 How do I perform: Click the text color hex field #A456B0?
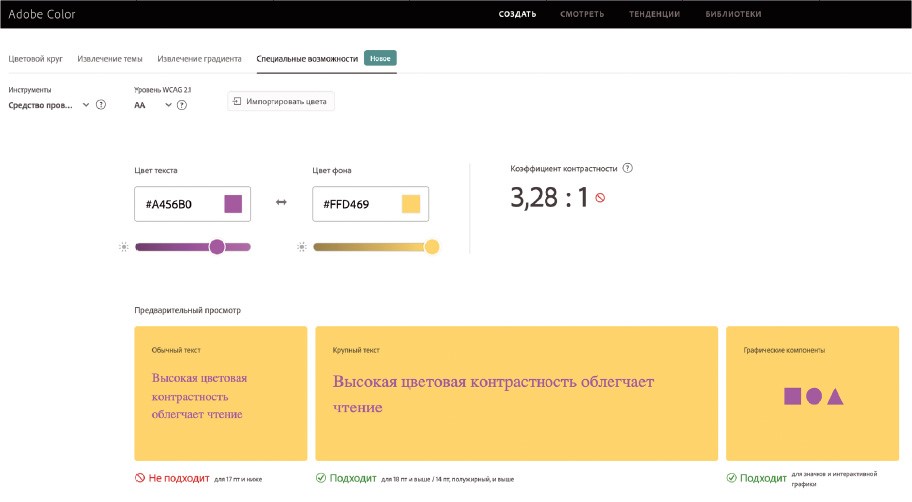[177, 204]
